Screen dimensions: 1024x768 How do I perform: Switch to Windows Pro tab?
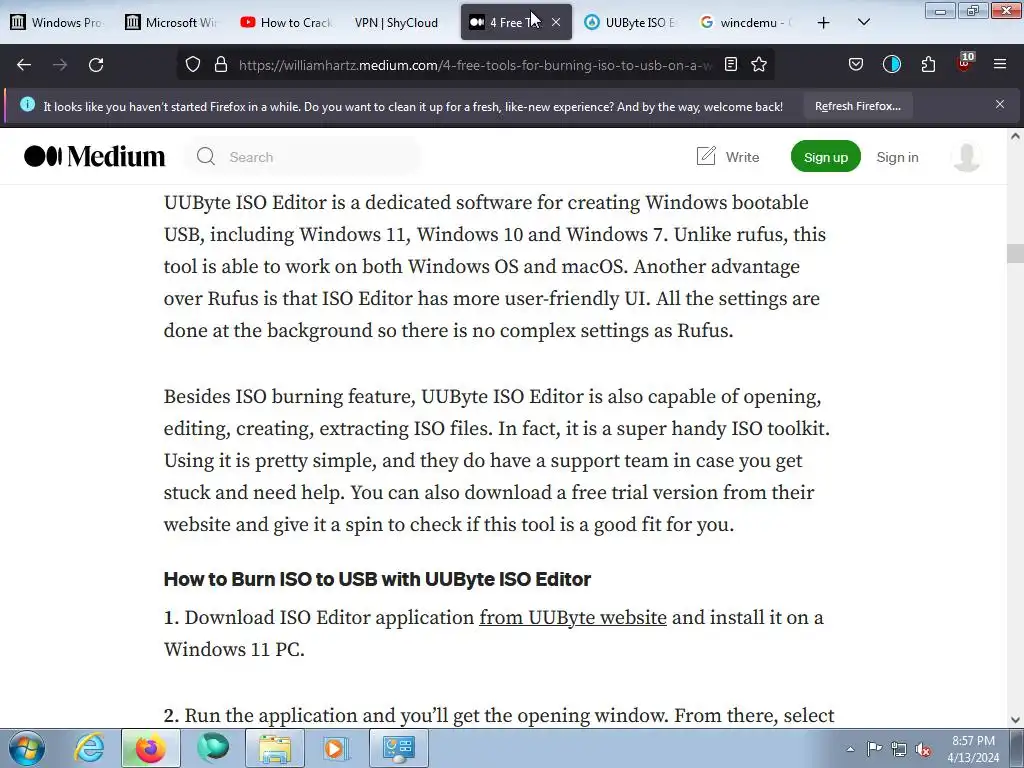57,22
